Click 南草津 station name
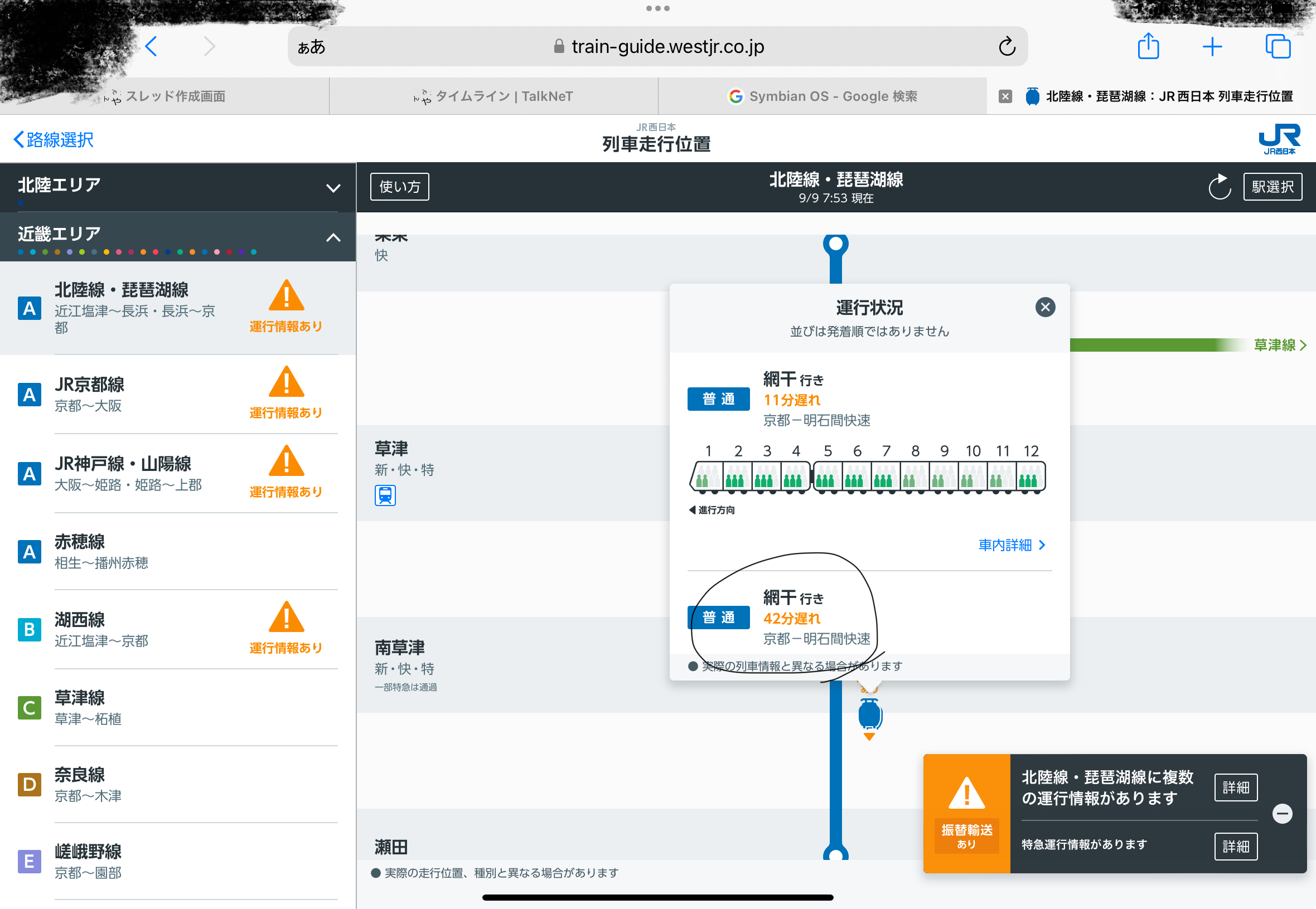The image size is (1316, 909). tap(399, 648)
